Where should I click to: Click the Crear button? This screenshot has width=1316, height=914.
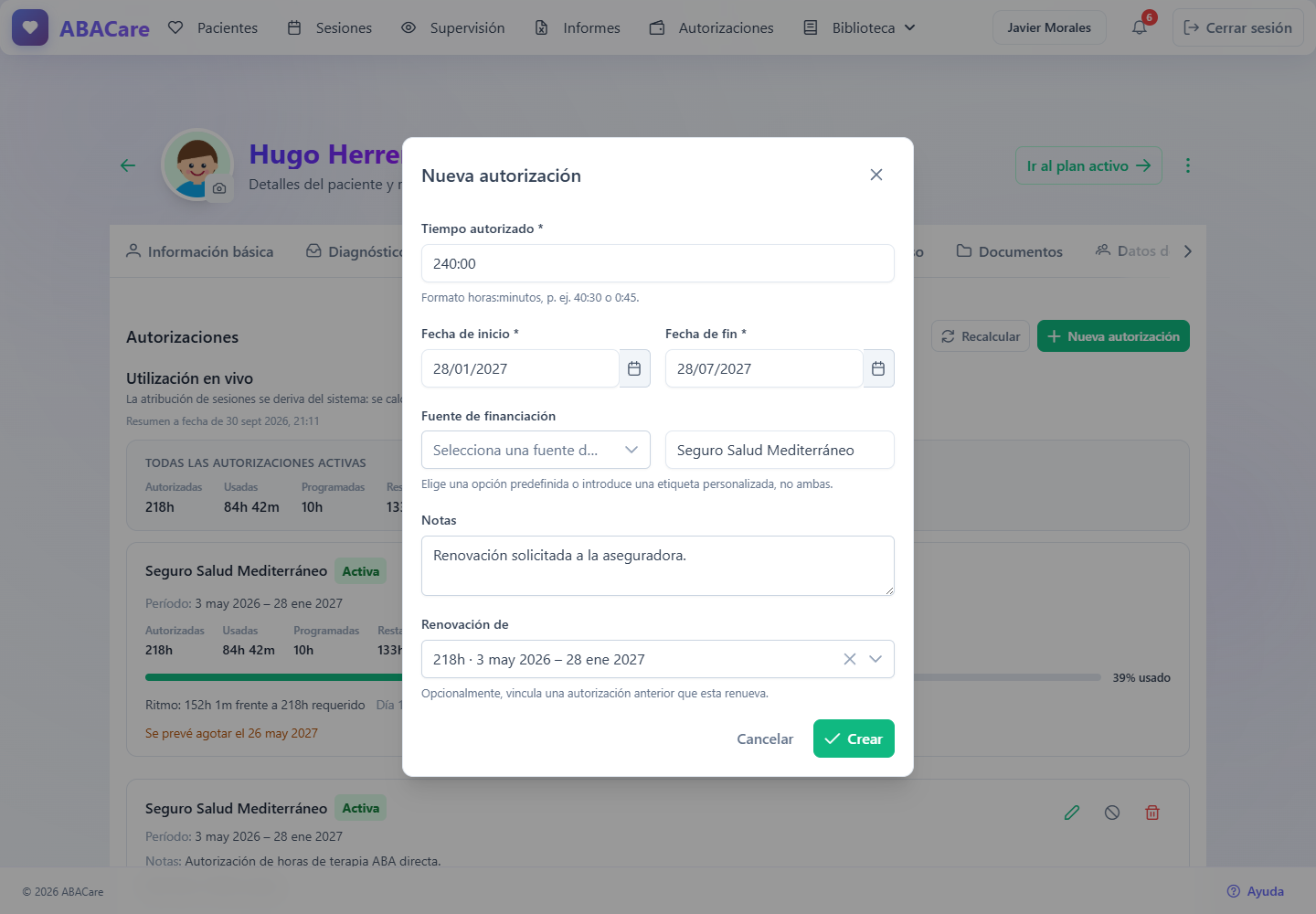tap(854, 739)
